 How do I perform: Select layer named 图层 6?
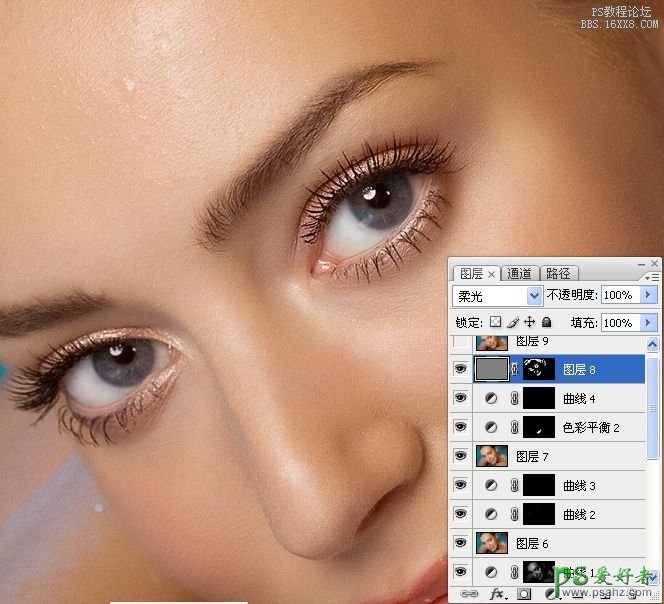tap(532, 543)
